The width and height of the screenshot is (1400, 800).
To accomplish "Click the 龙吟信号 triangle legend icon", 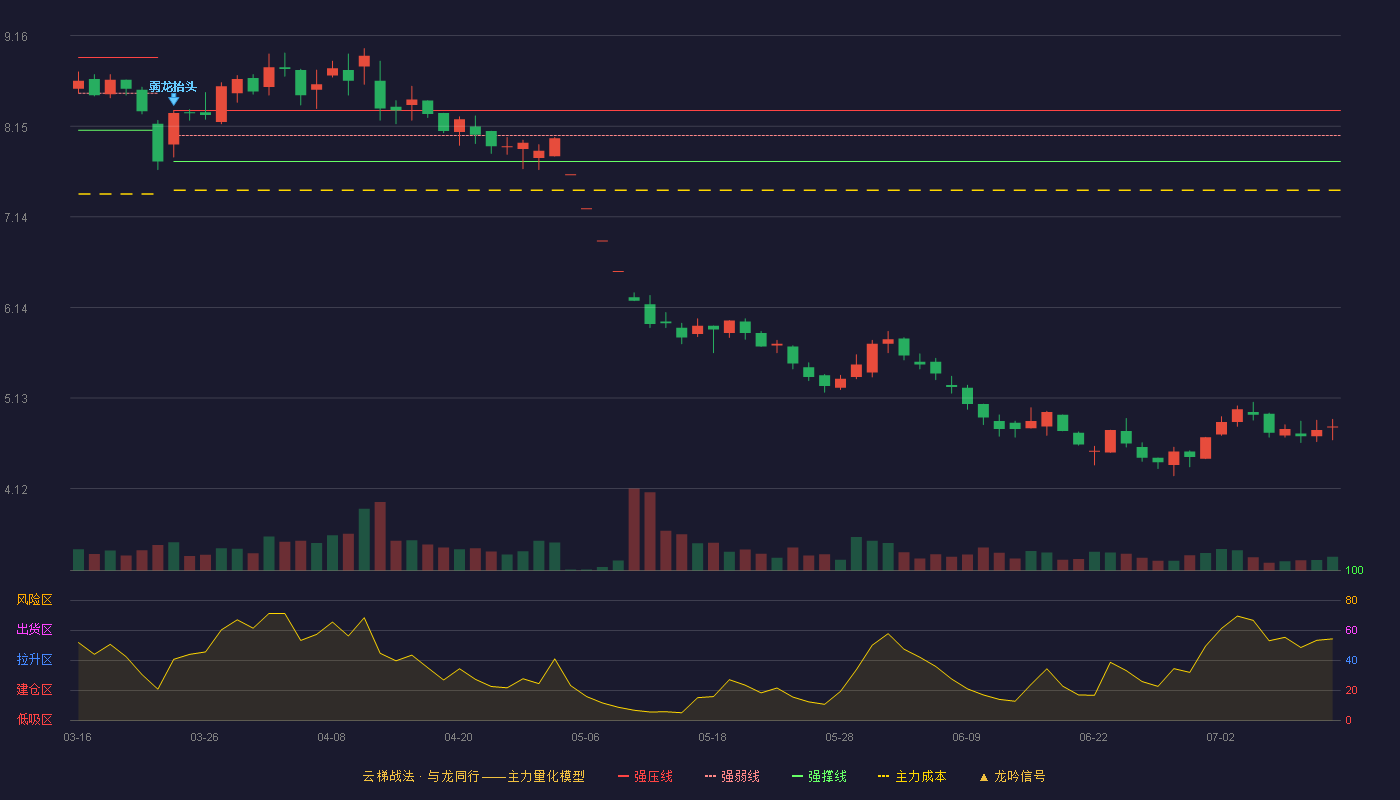I will click(983, 777).
